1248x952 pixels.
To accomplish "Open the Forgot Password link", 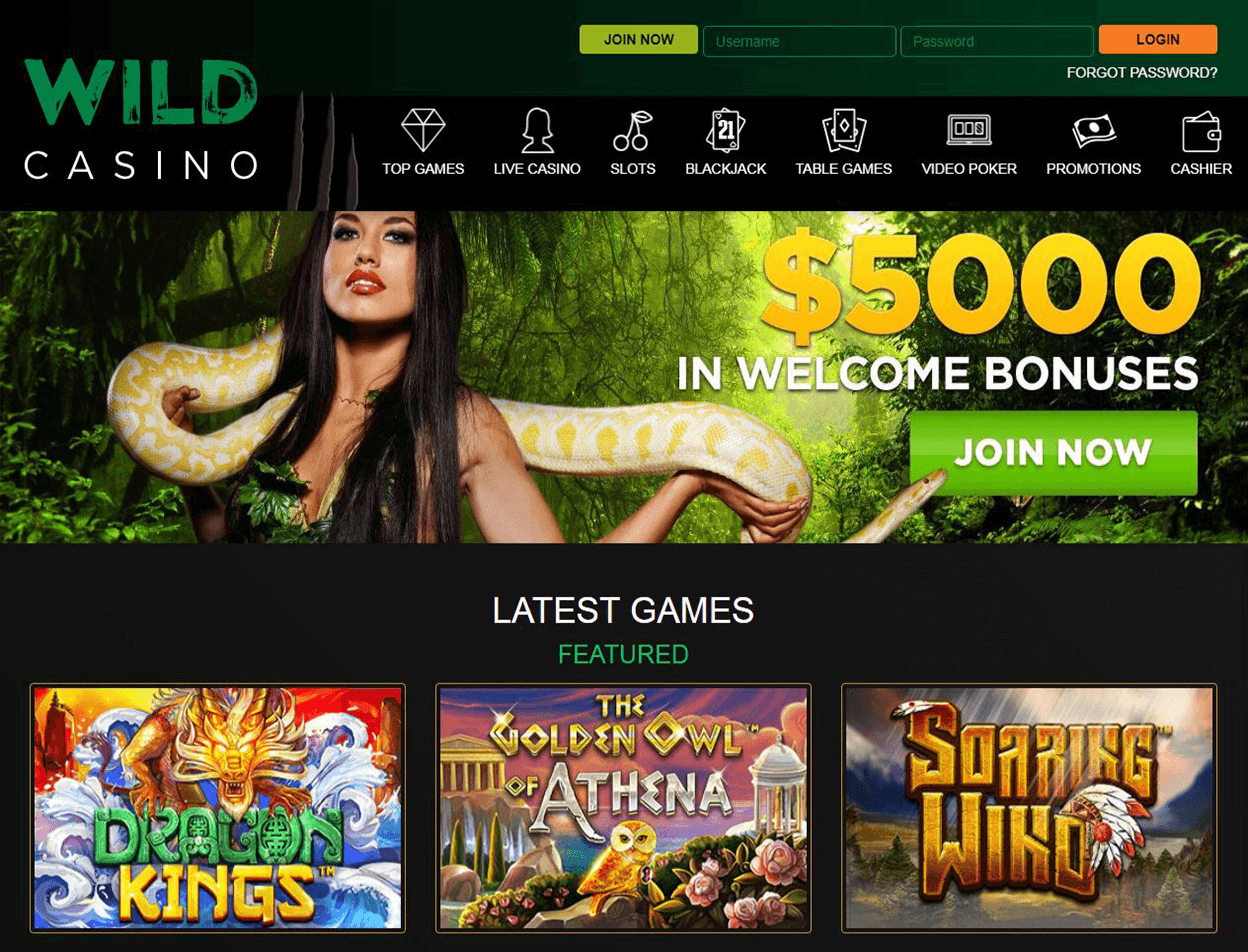I will [x=1142, y=73].
